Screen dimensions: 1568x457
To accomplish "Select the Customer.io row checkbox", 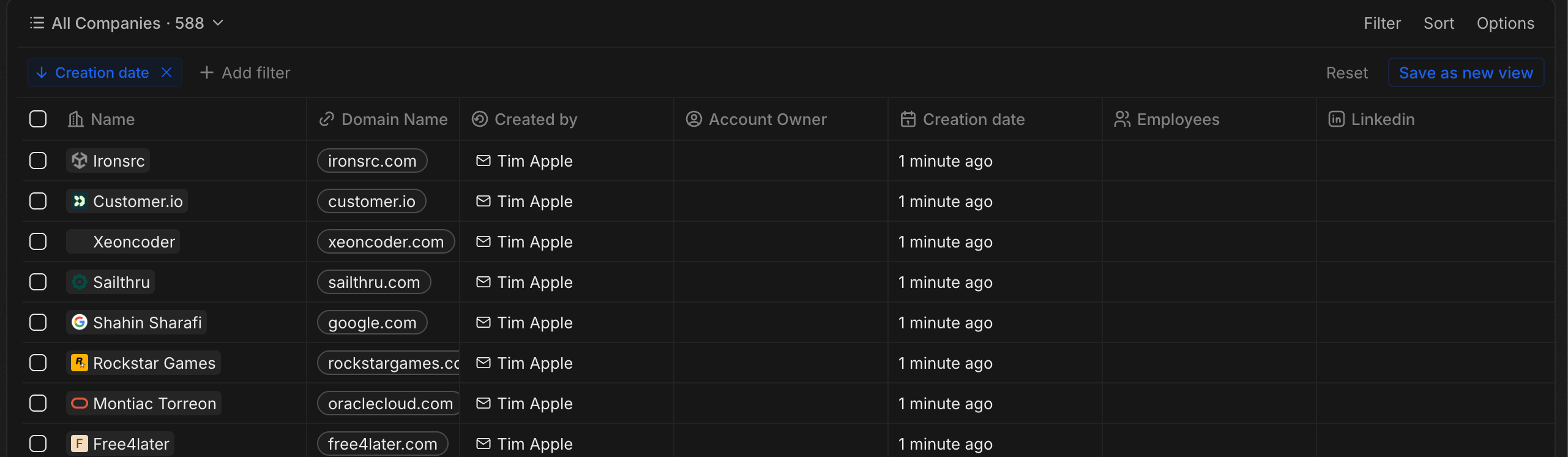I will 38,201.
